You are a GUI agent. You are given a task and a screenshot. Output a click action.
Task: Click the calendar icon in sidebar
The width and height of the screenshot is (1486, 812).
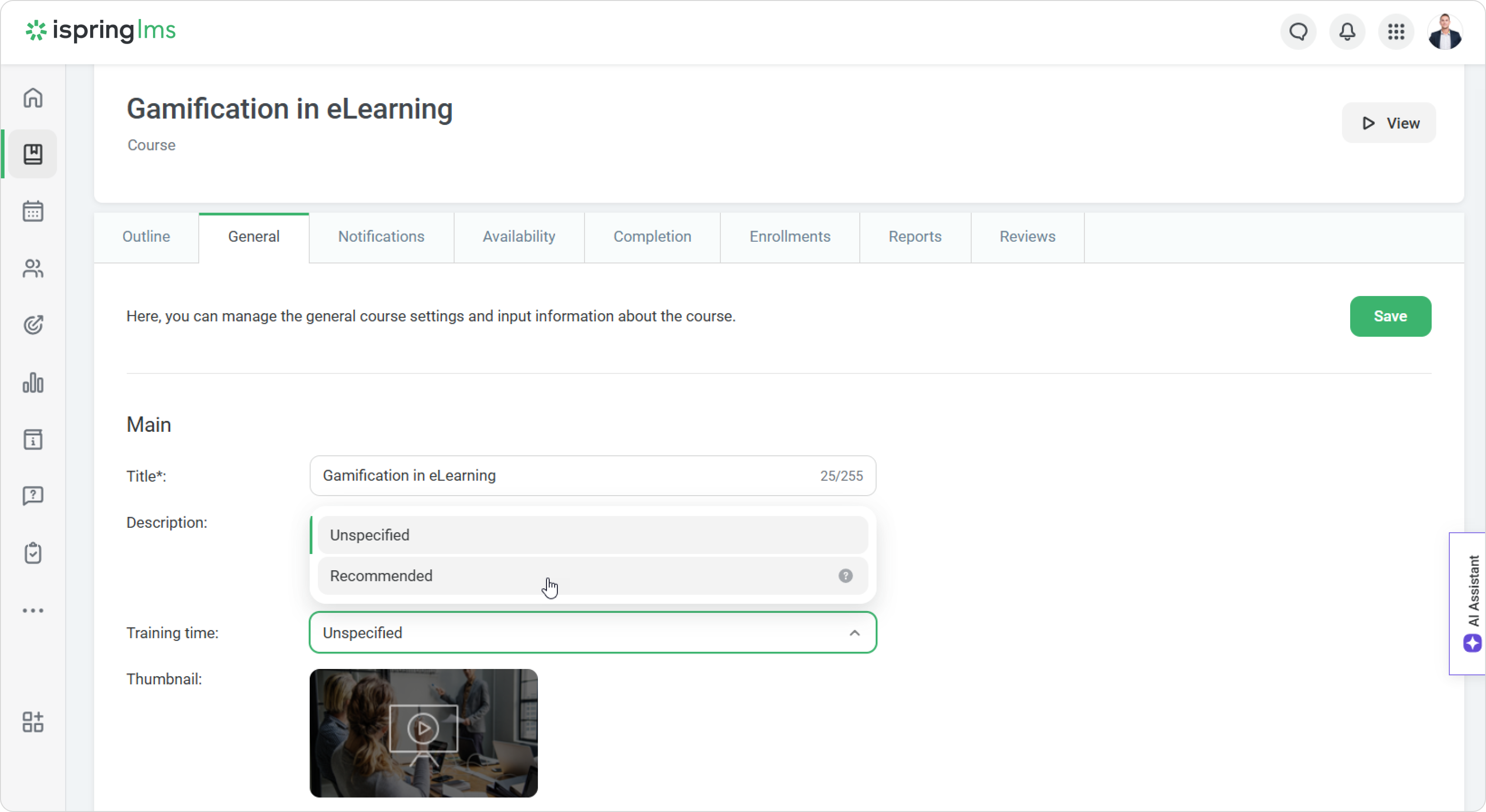[x=33, y=211]
